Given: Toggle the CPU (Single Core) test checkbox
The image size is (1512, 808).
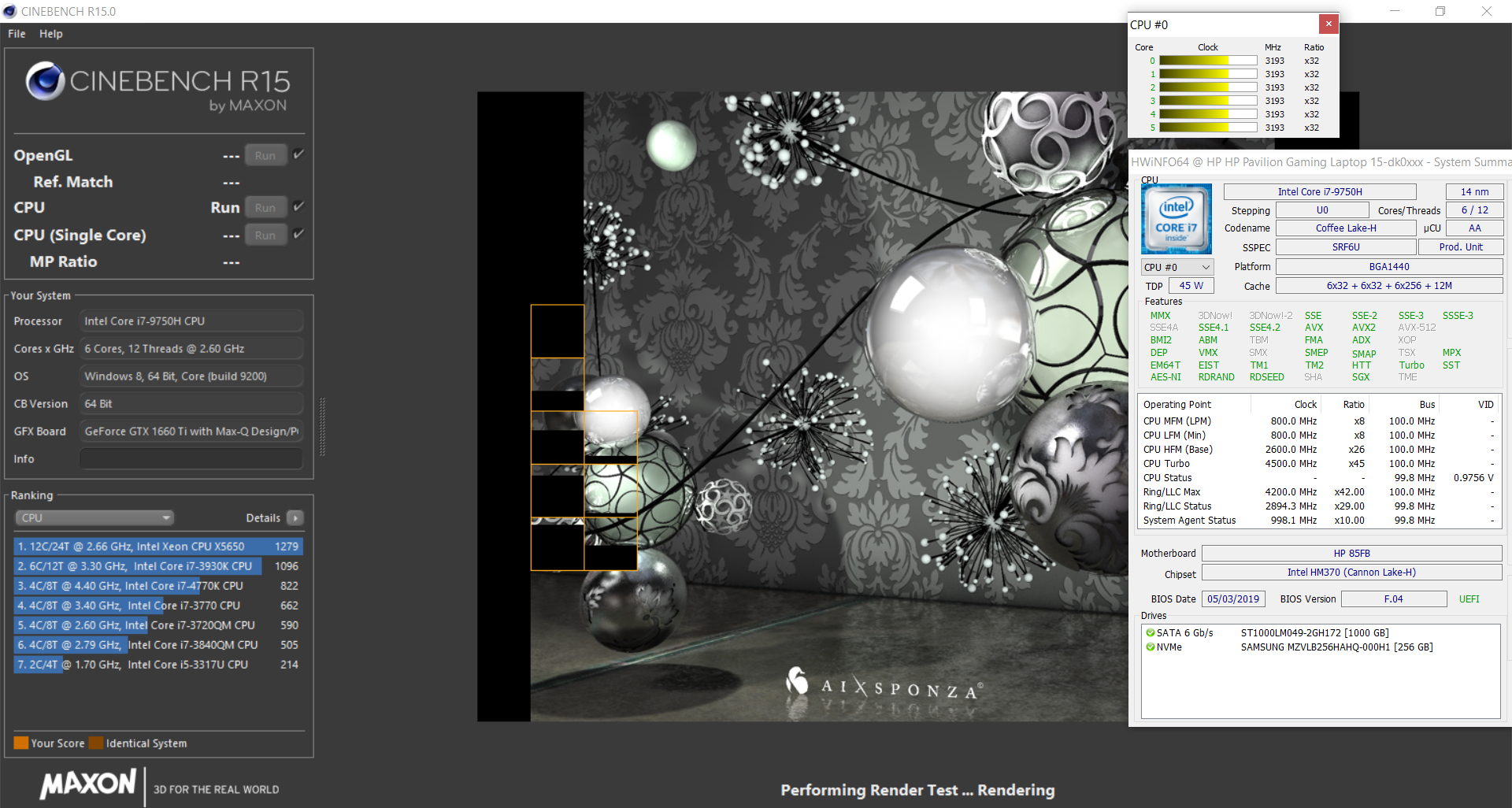Looking at the screenshot, I should click(x=298, y=234).
